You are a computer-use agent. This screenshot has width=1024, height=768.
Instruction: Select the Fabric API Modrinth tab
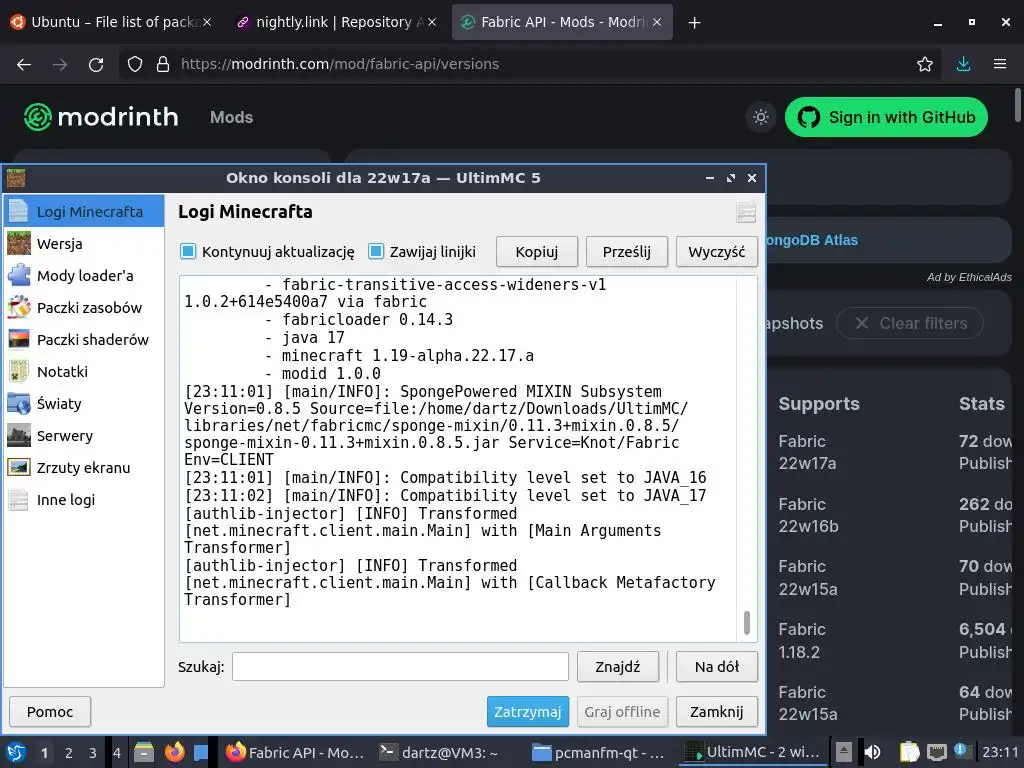click(x=562, y=22)
